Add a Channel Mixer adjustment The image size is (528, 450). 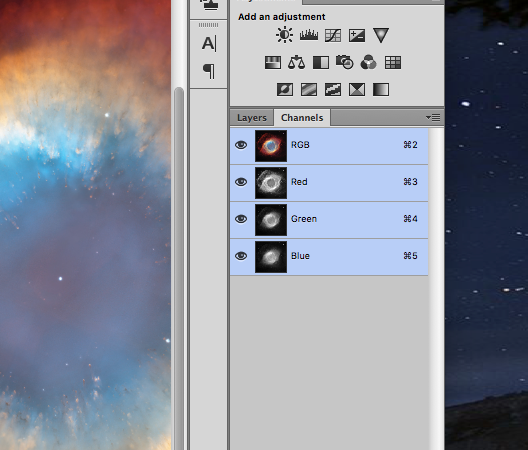[x=369, y=62]
